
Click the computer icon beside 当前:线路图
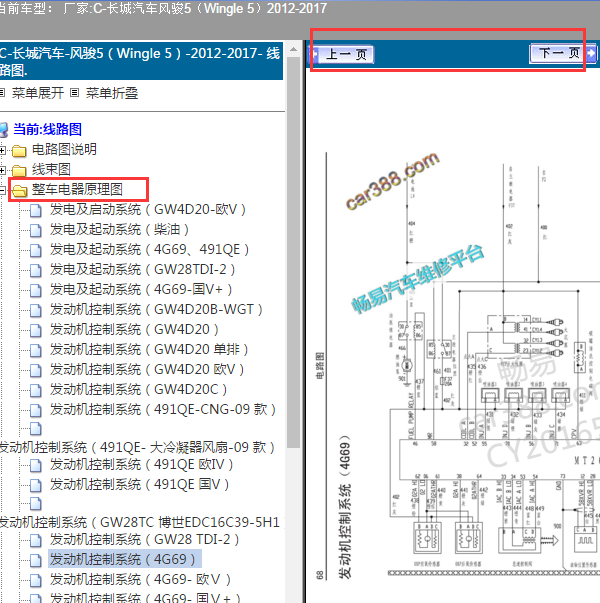coord(4,130)
